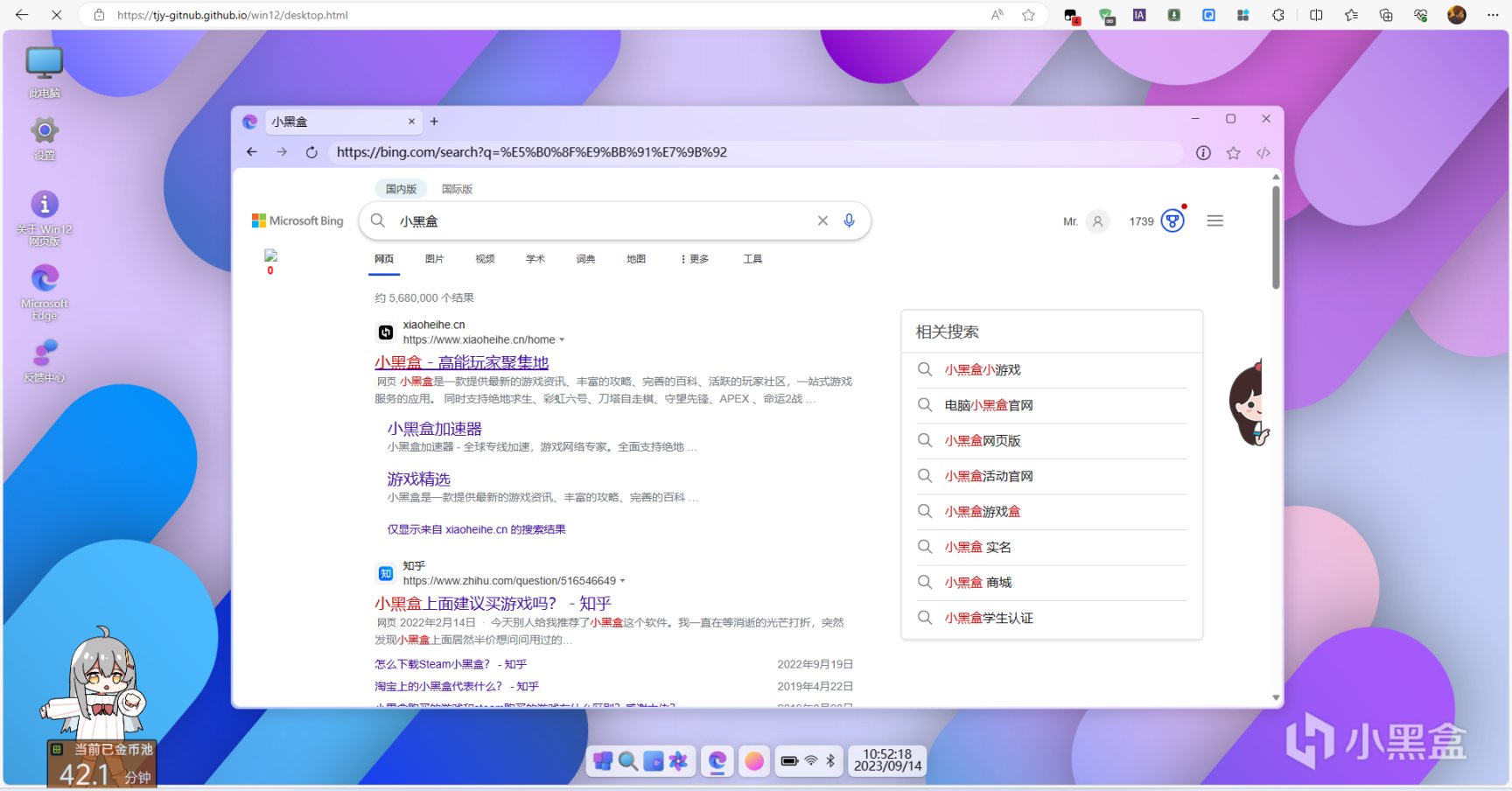Open the Bluetooth tray icon

(830, 761)
